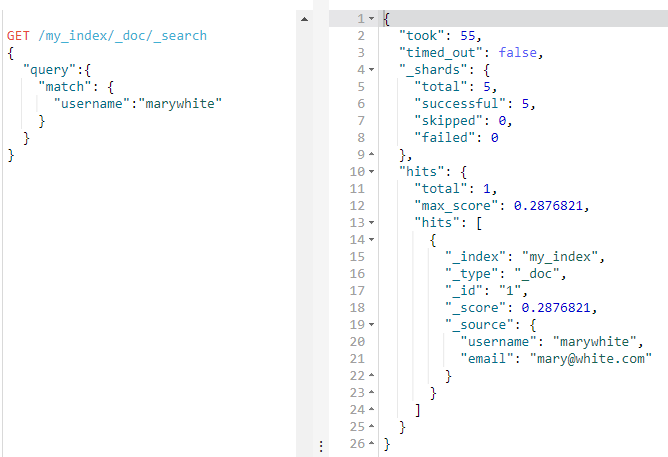Click the GET method keyword
The image size is (668, 457).
tap(18, 36)
